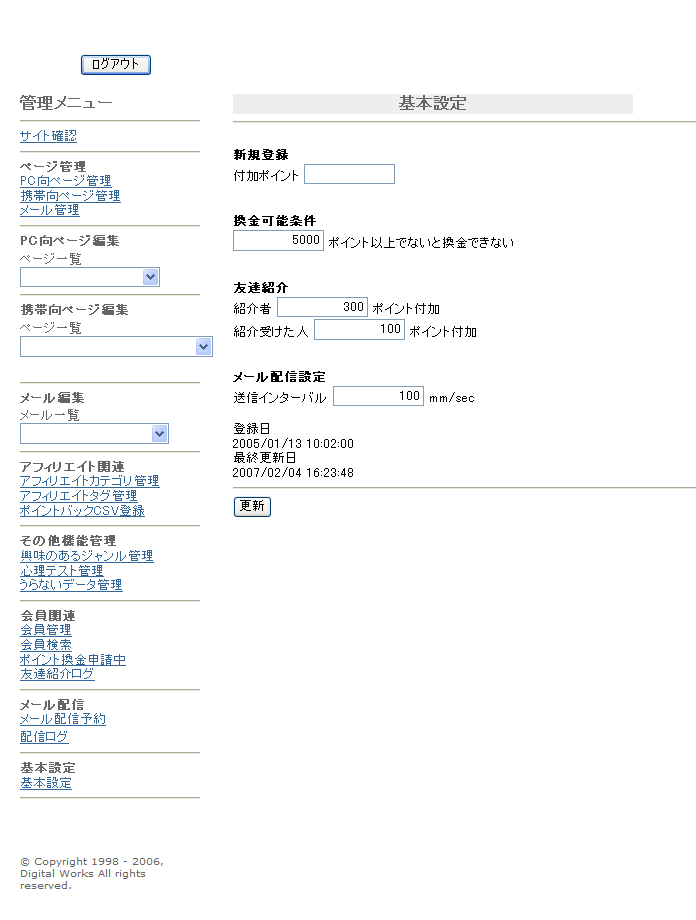Open メール管理 link

(x=49, y=209)
